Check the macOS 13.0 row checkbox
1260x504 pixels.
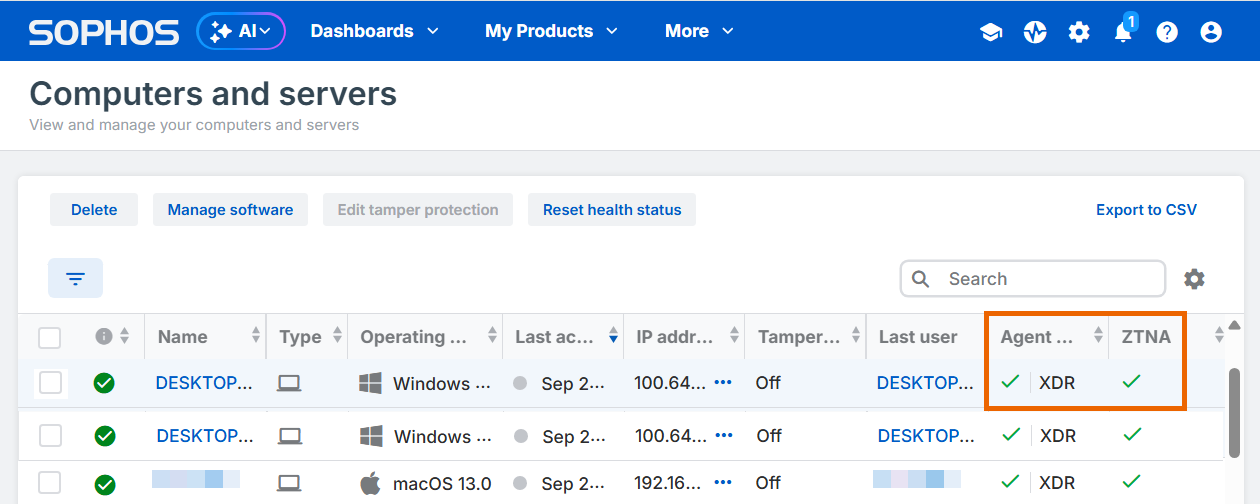point(50,484)
